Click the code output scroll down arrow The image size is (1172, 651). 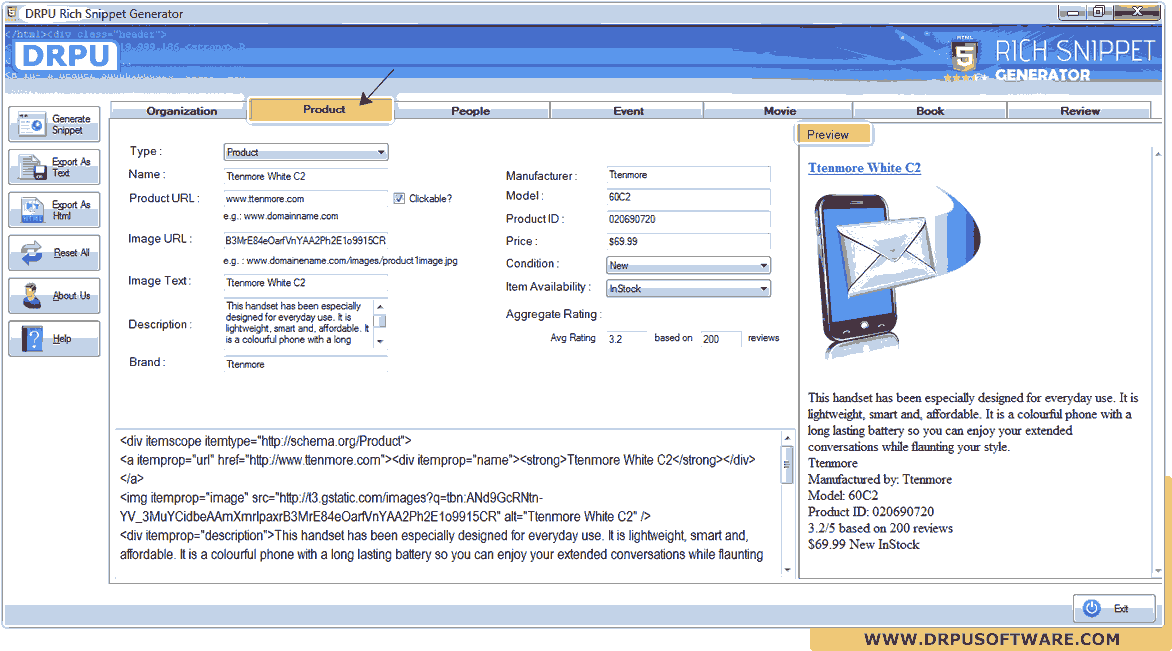(x=786, y=570)
